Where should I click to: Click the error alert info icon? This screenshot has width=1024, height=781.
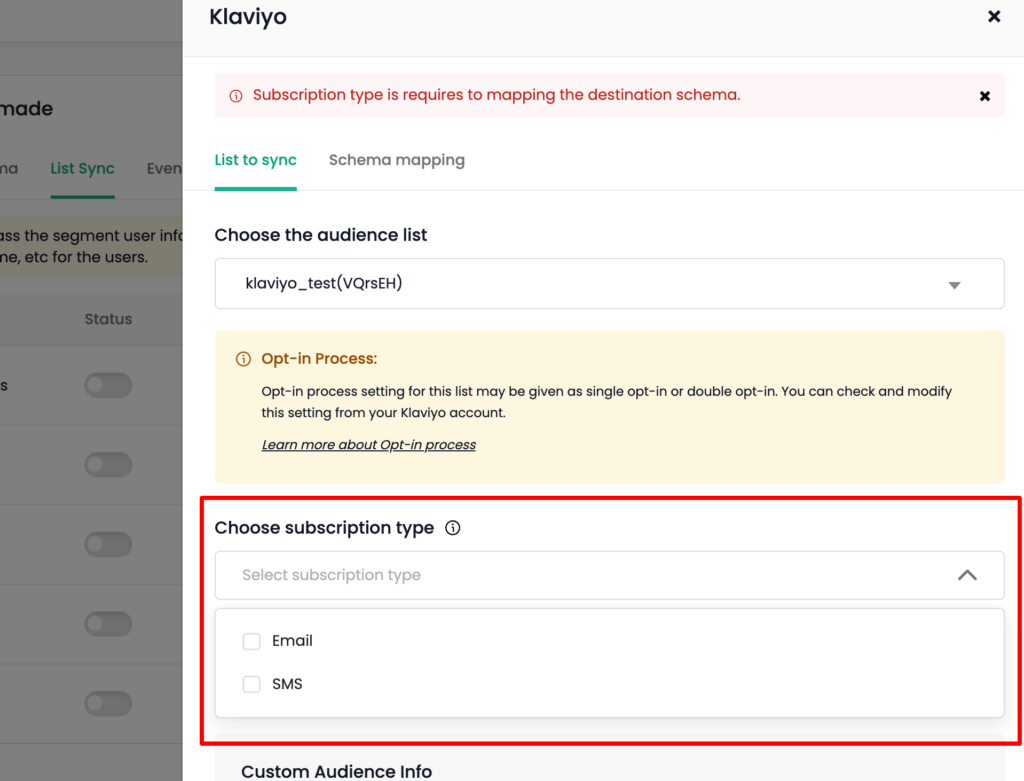[x=236, y=96]
